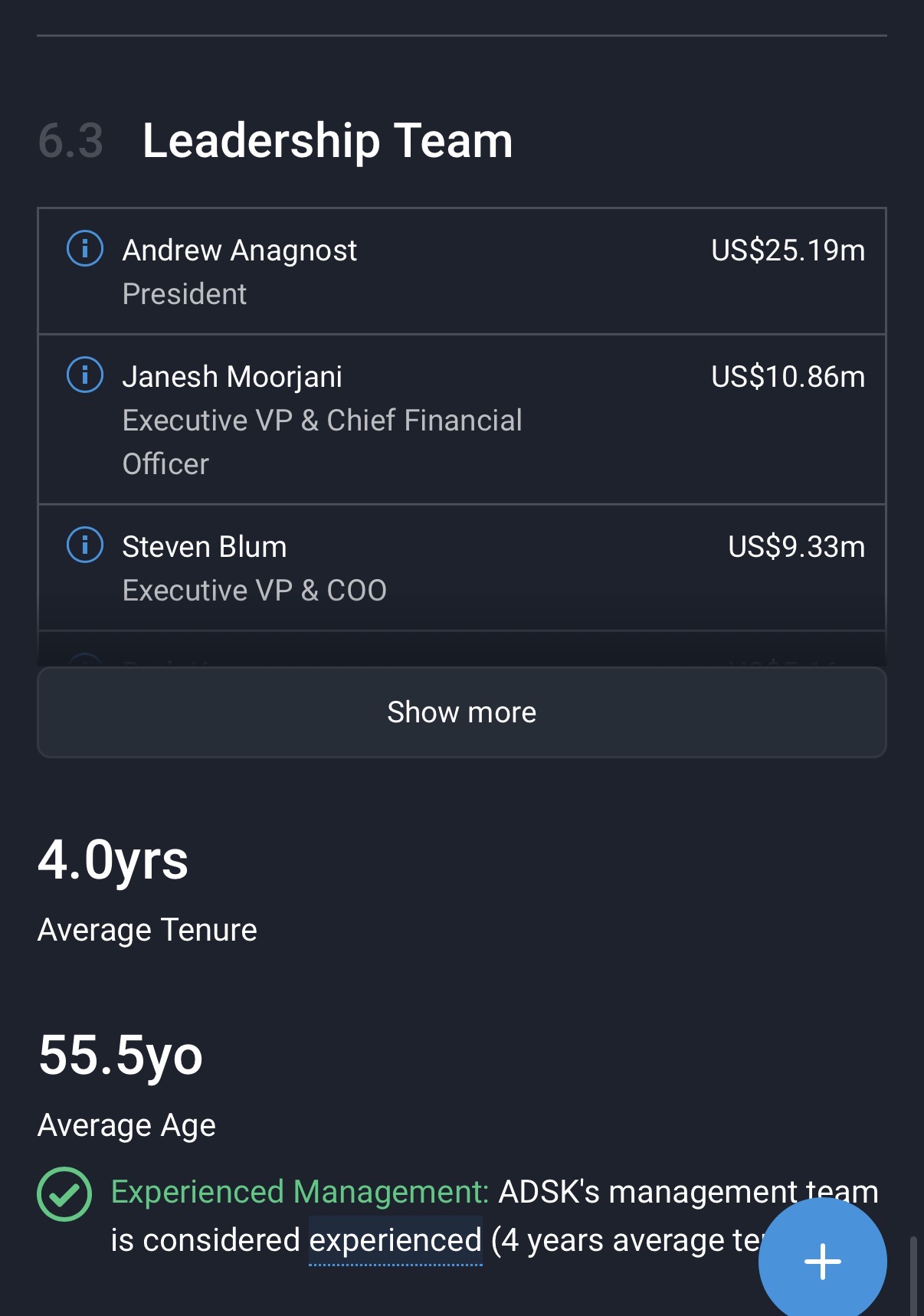The width and height of the screenshot is (924, 1316).
Task: Click Steven Blum's info icon
Action: (85, 545)
